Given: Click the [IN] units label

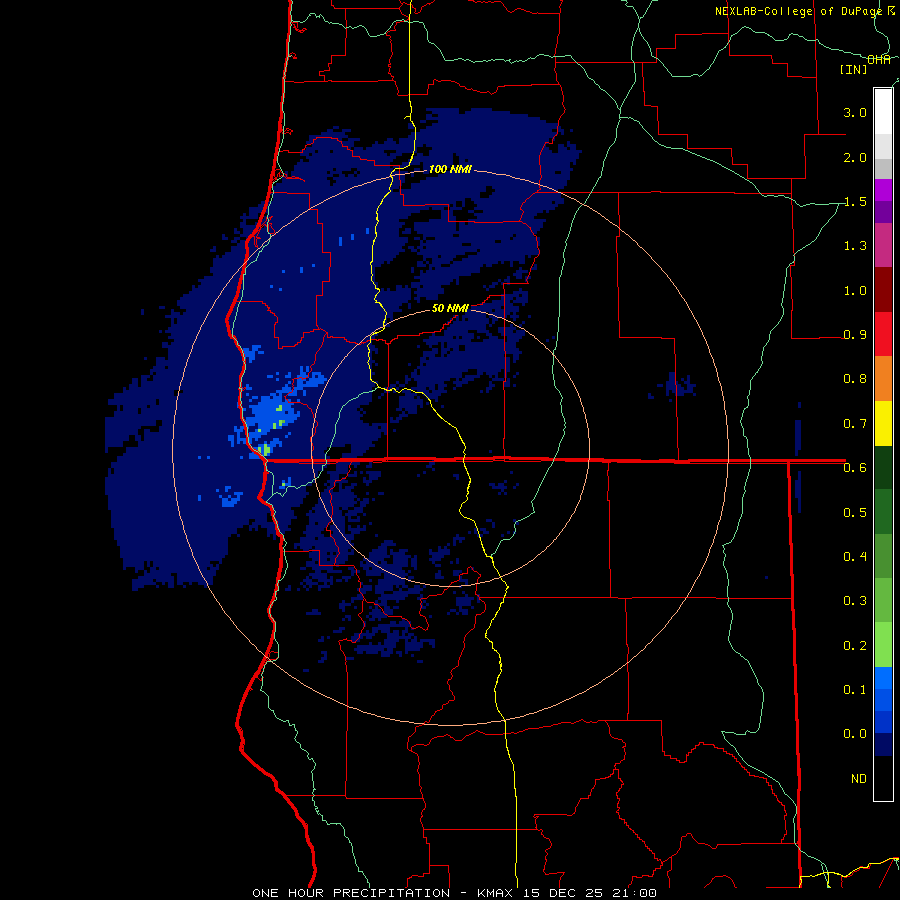Looking at the screenshot, I should 854,69.
